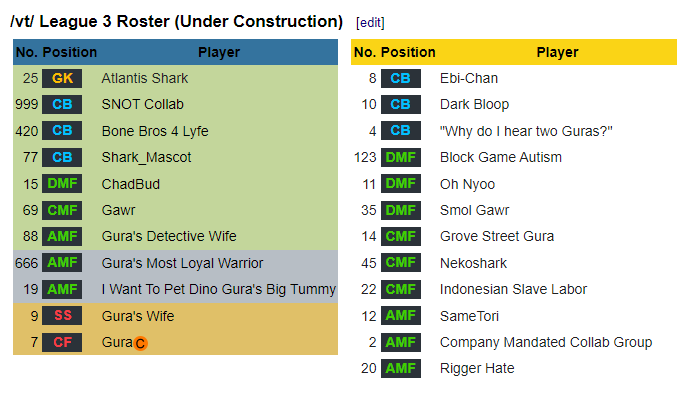
Task: Click the CMF badge beside Gawr
Action: point(62,210)
